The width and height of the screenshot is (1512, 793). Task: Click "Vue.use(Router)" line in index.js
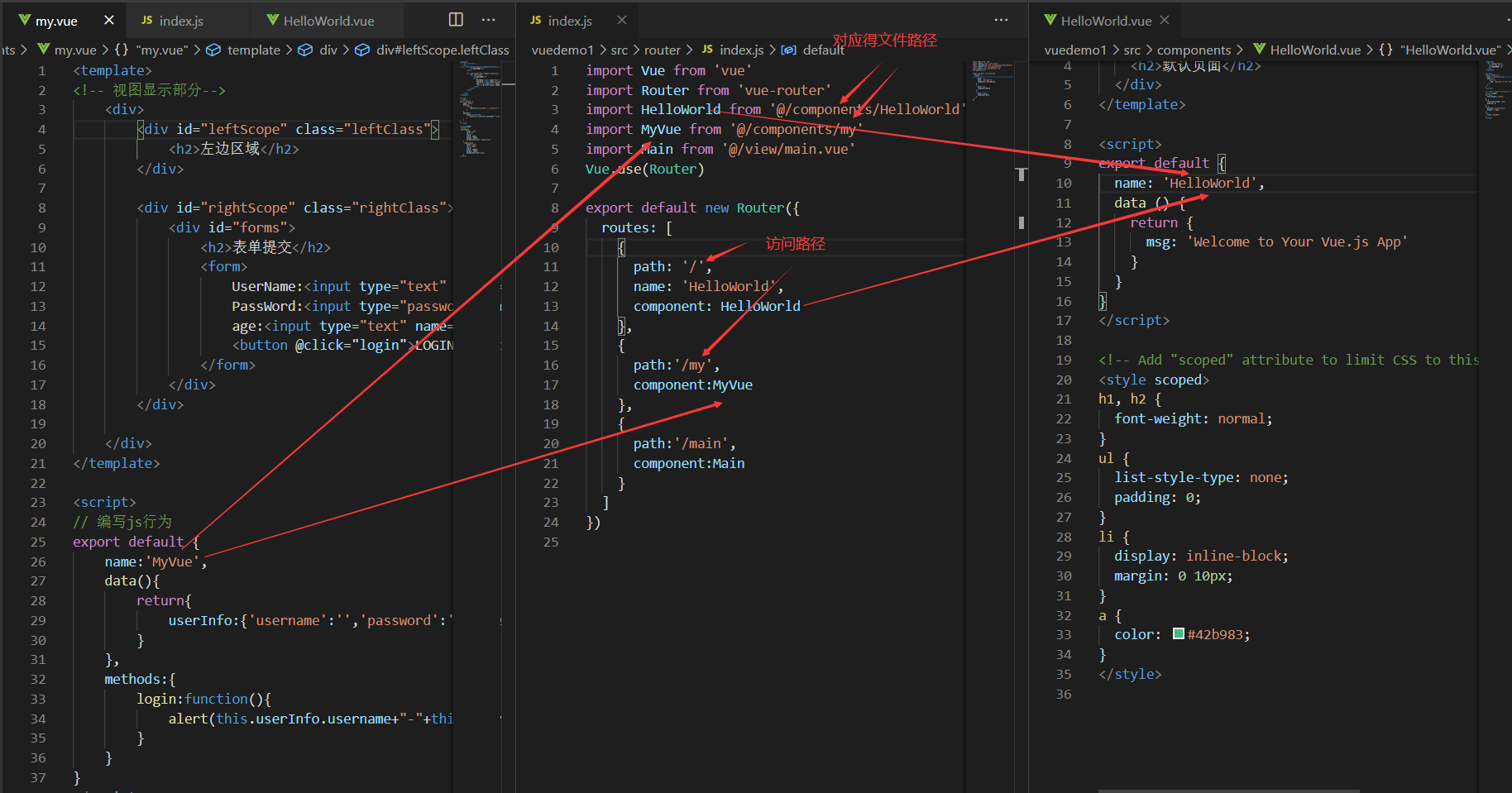pyautogui.click(x=645, y=169)
